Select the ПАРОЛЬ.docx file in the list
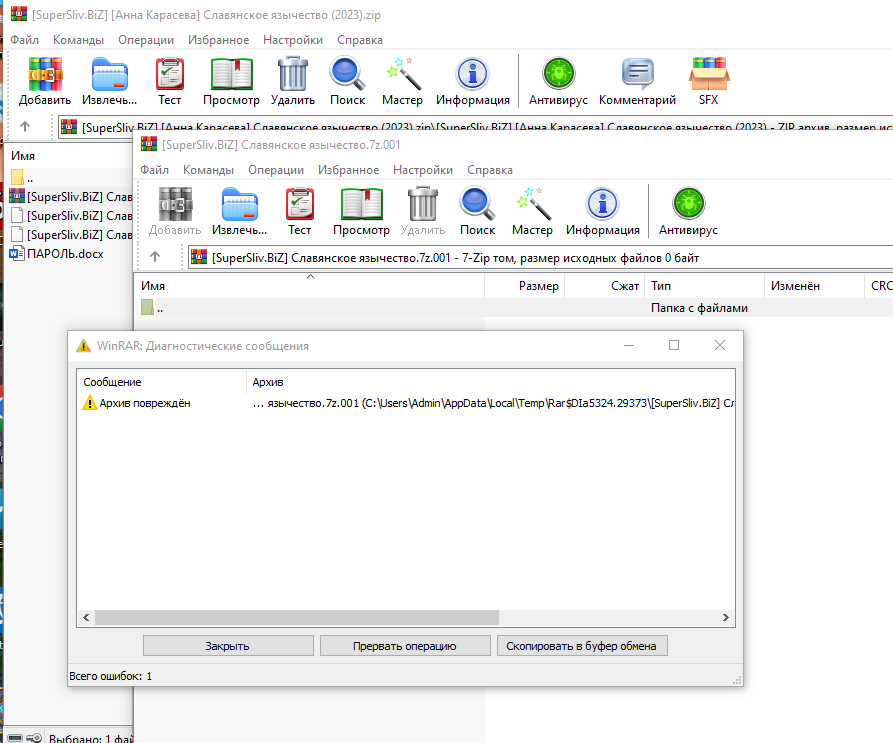The width and height of the screenshot is (893, 743). (65, 253)
